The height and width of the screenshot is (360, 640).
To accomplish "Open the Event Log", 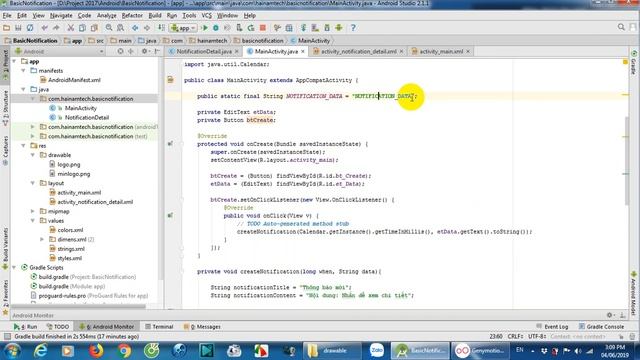I will pyautogui.click(x=552, y=327).
